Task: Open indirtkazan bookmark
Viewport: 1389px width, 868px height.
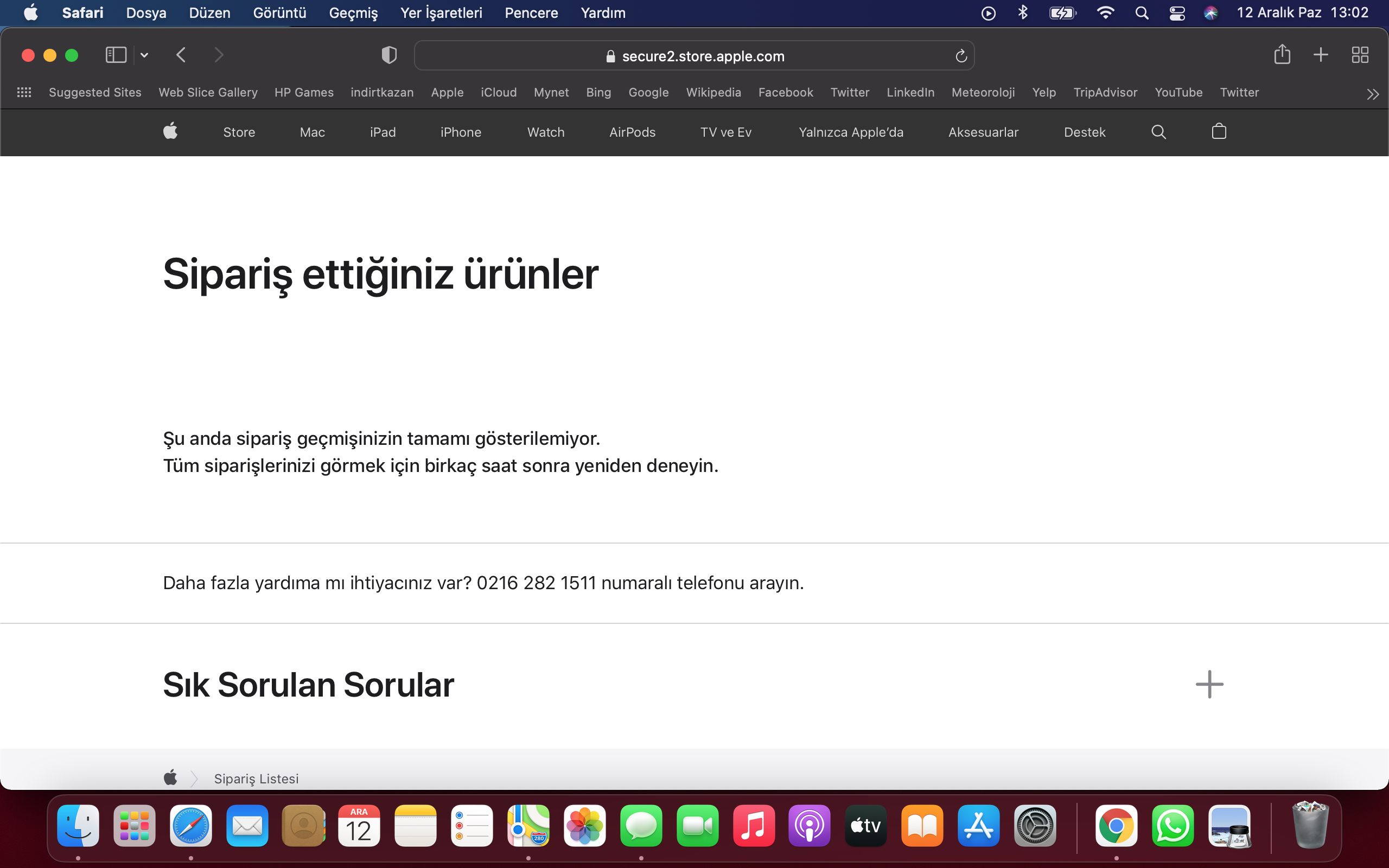Action: click(381, 92)
